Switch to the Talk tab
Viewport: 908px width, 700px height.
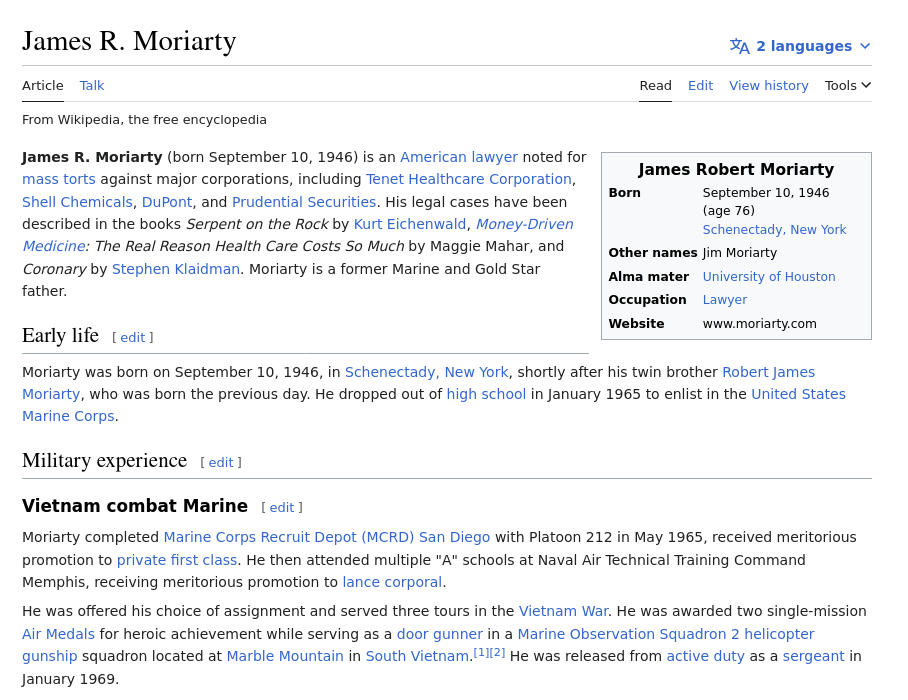[x=92, y=86]
